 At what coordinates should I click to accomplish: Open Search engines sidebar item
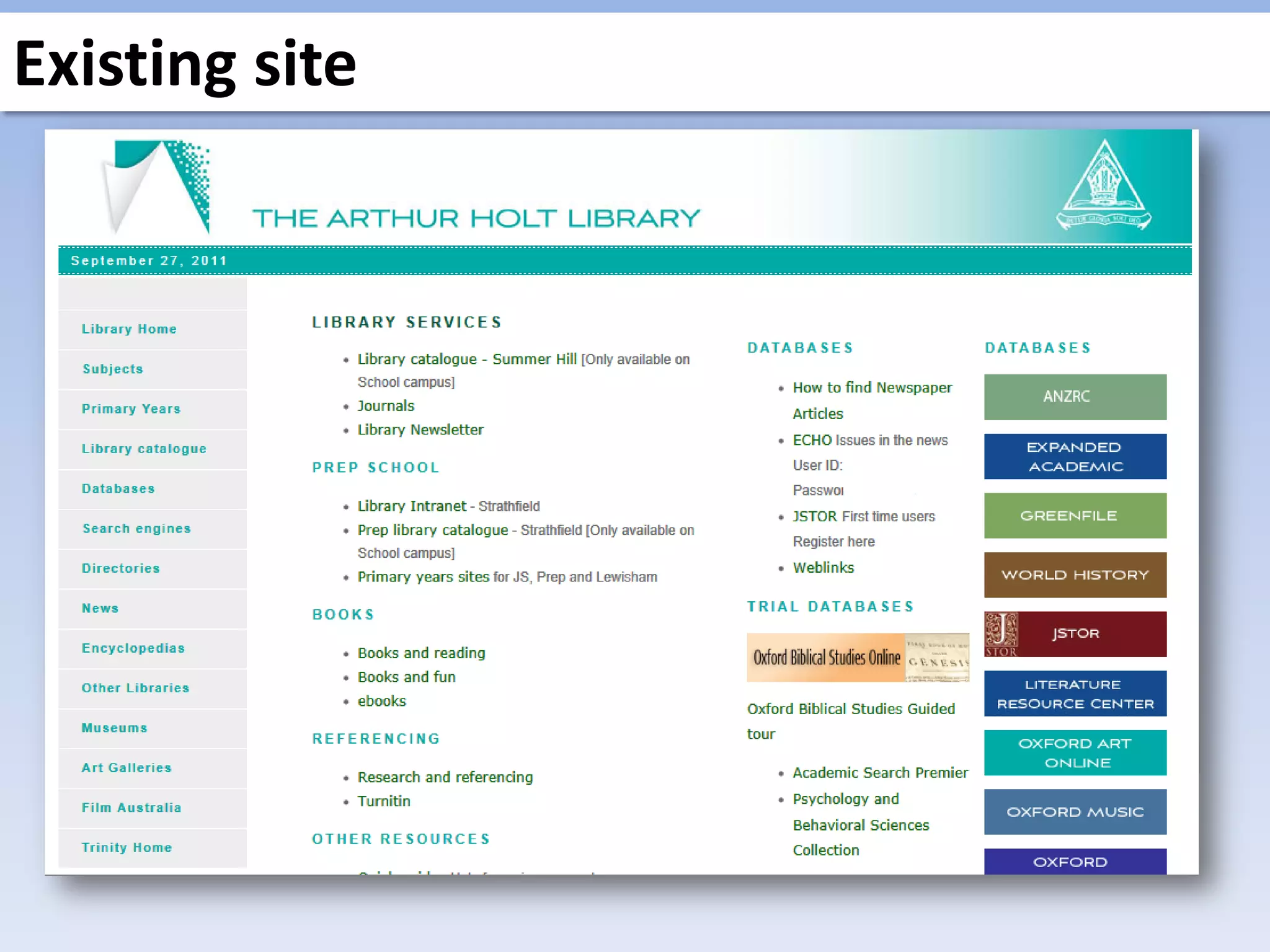(136, 529)
